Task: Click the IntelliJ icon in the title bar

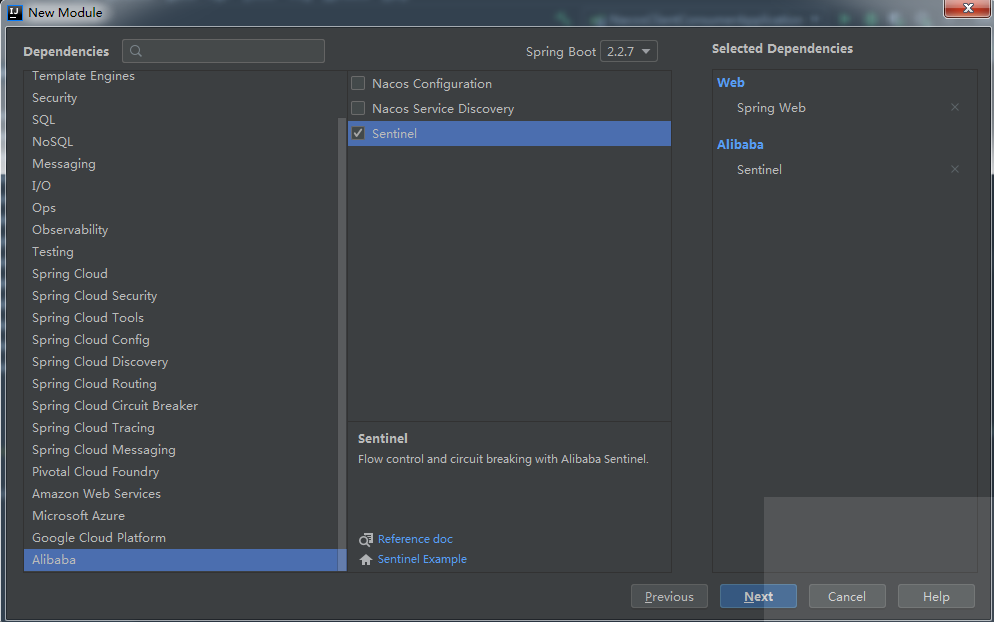Action: click(x=15, y=12)
